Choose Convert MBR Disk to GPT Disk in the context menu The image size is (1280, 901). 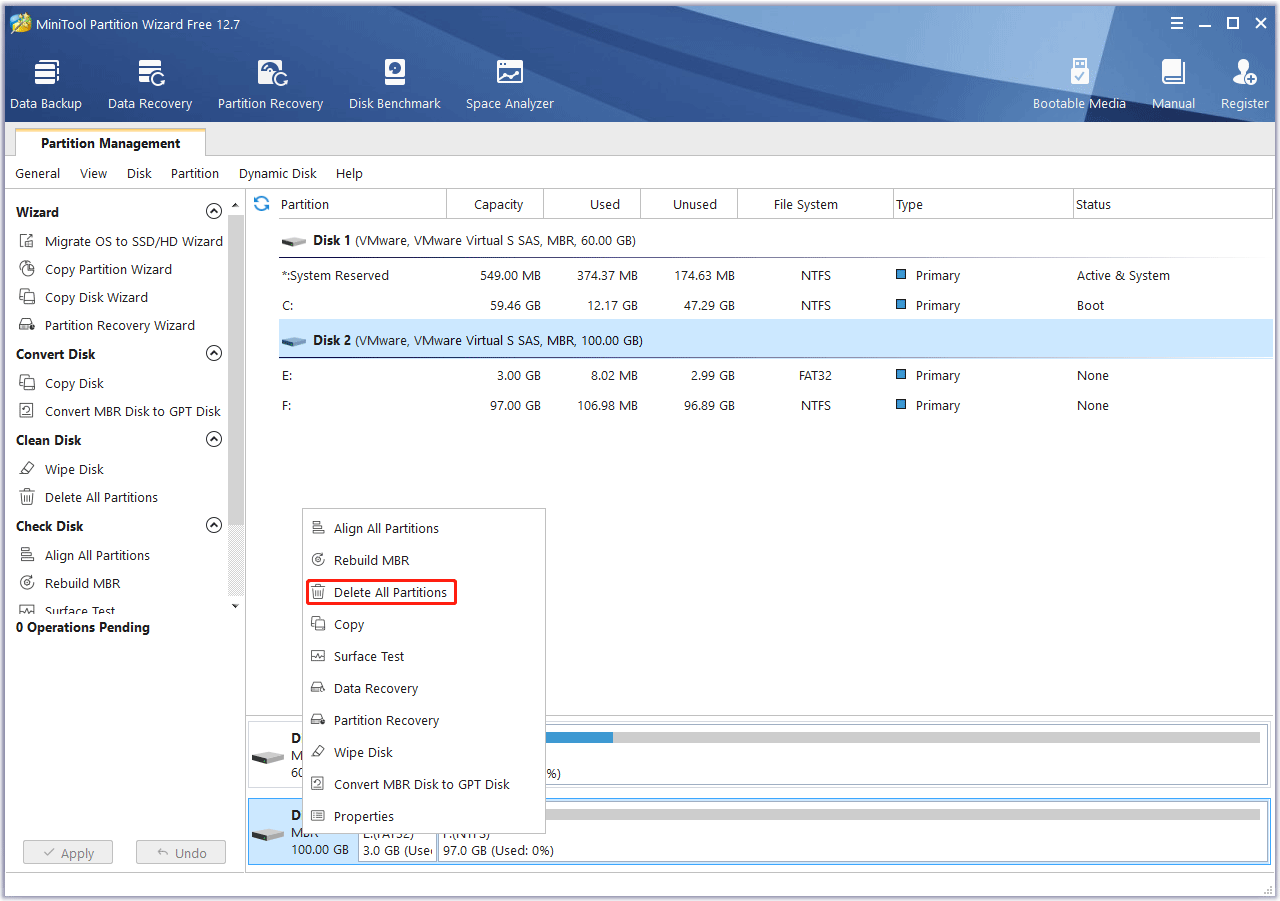coord(424,784)
